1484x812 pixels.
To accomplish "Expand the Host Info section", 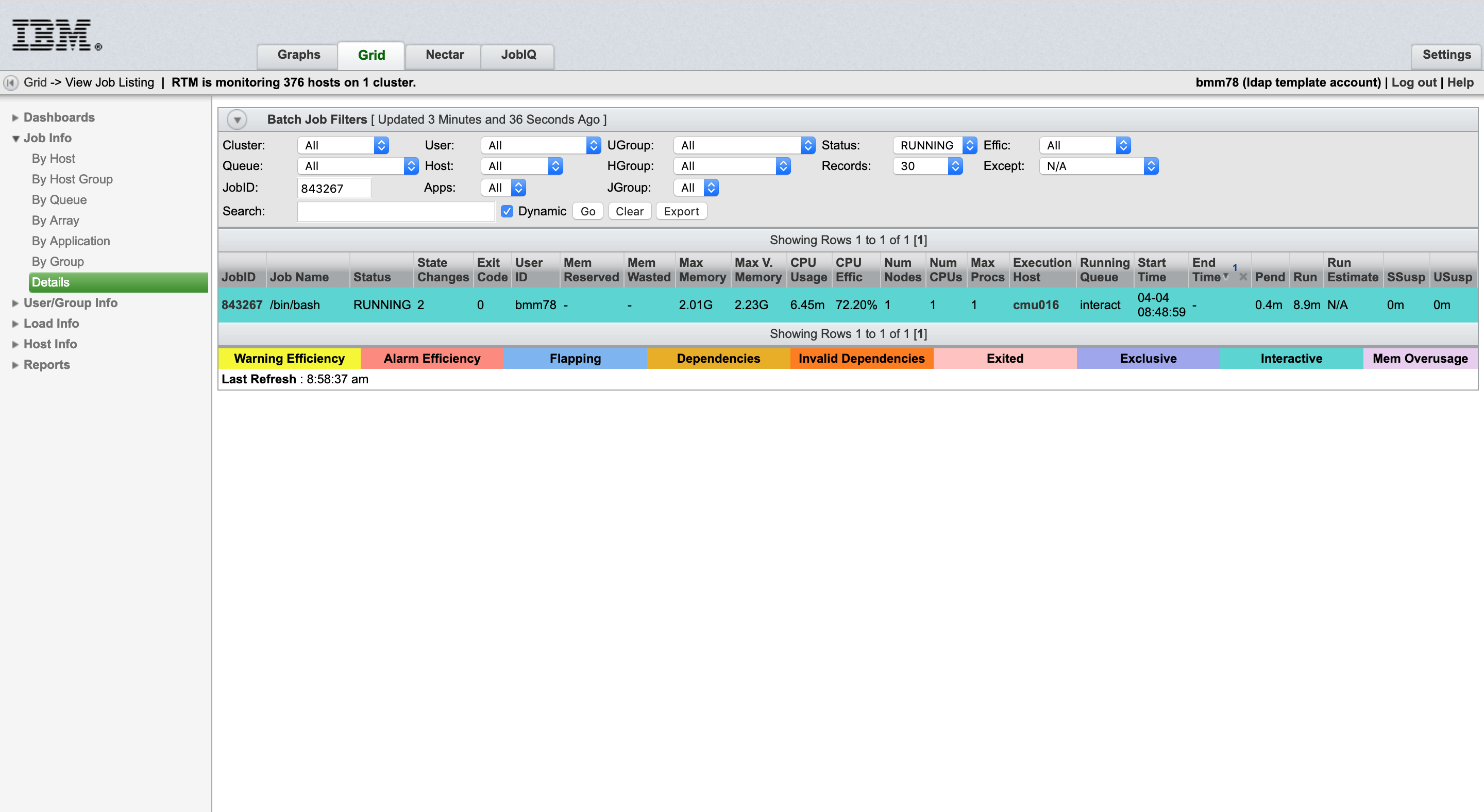I will 49,344.
